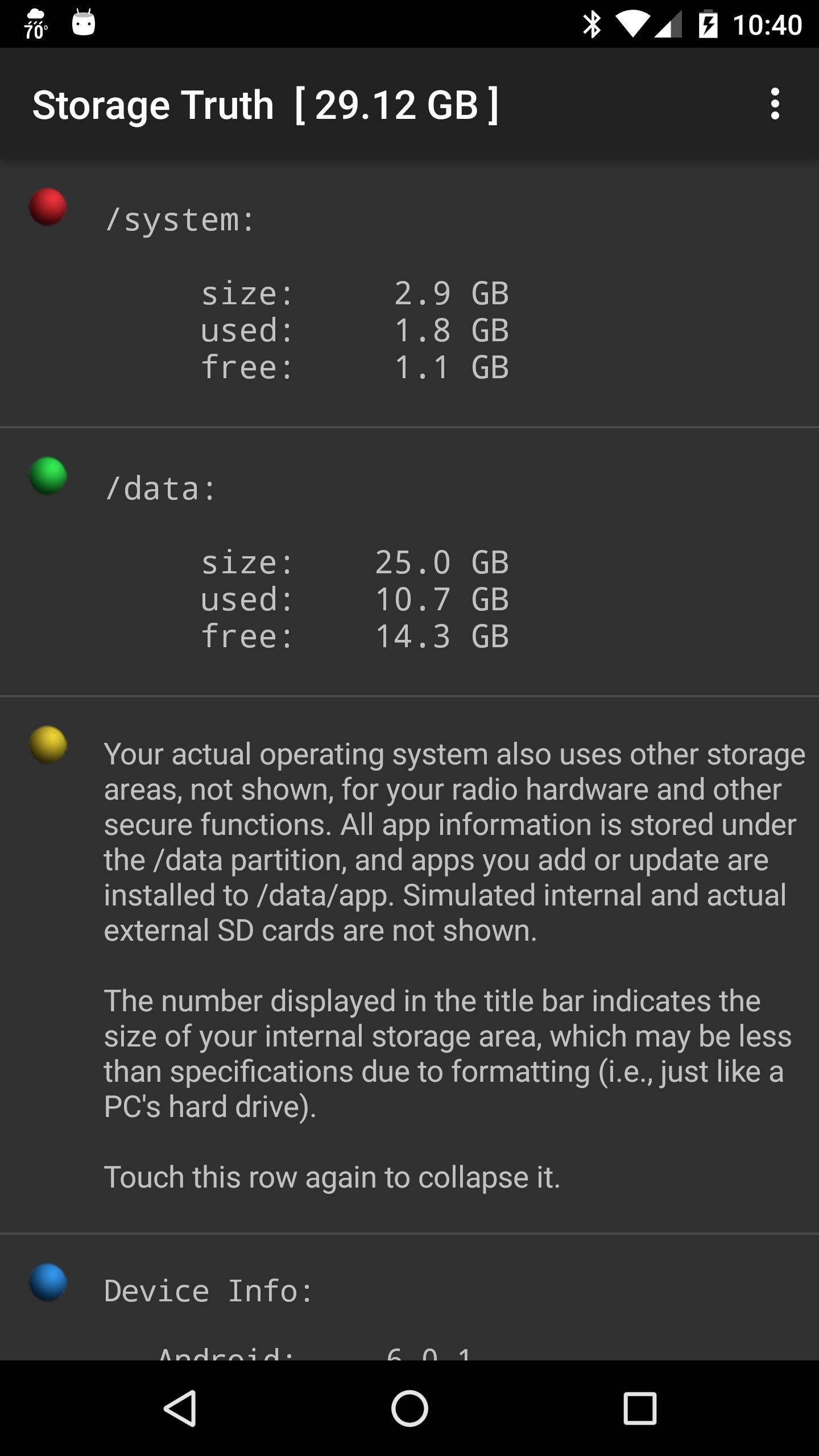This screenshot has width=819, height=1456.
Task: Tap the blue Device Info ball icon
Action: tap(48, 1283)
